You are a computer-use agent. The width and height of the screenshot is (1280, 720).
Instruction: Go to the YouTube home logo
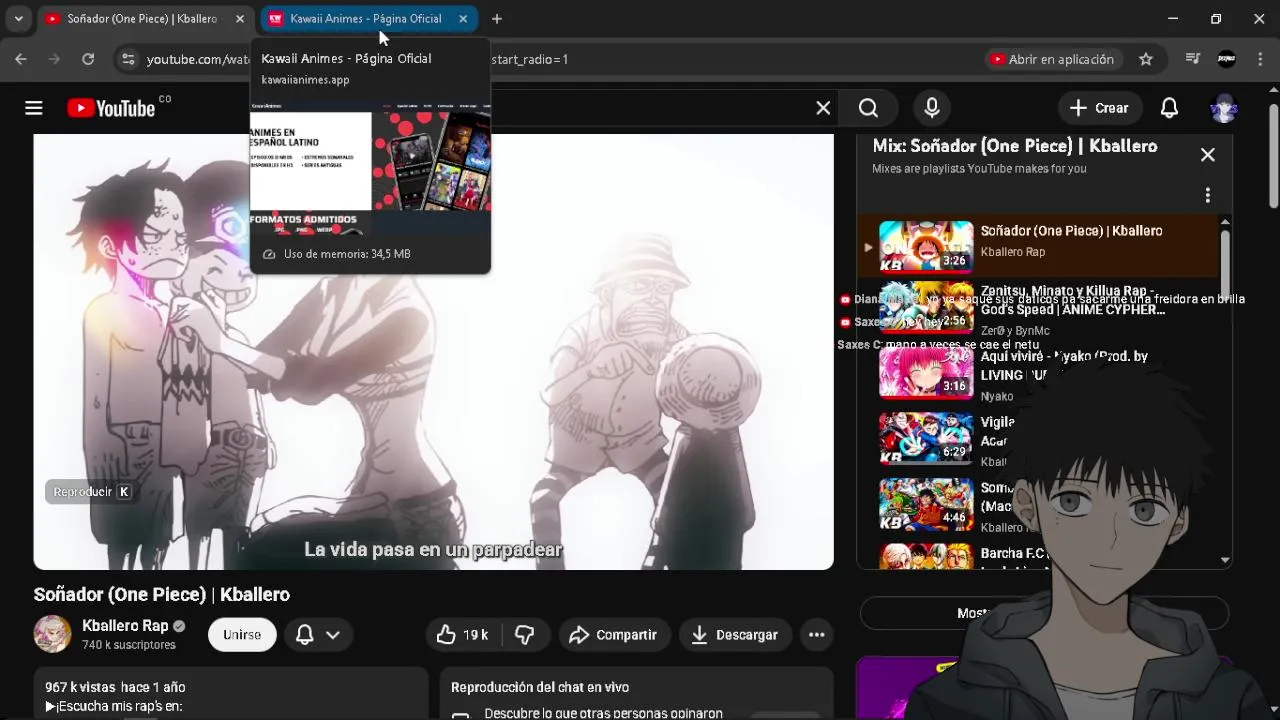click(x=111, y=108)
